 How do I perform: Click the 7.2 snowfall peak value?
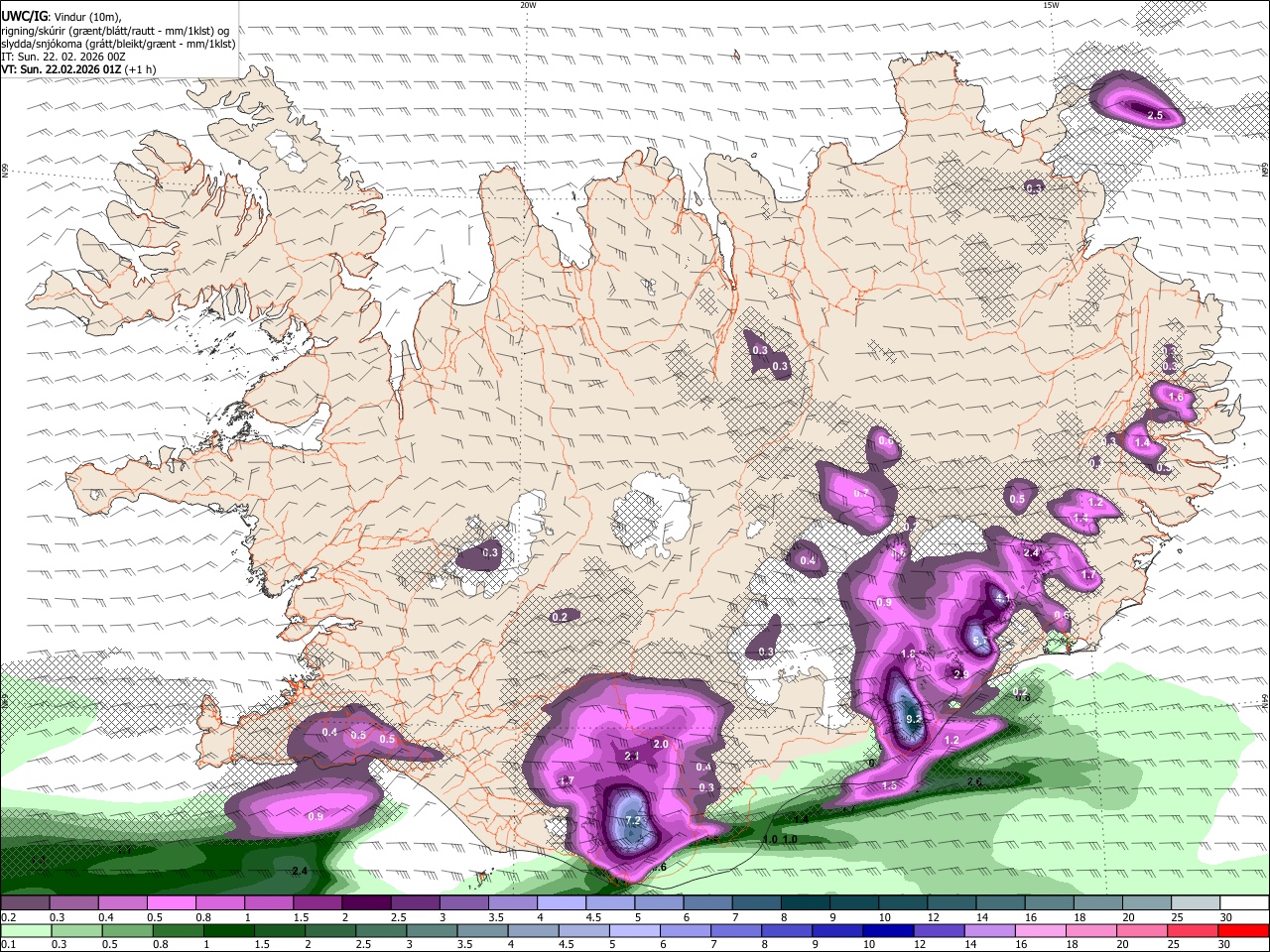pyautogui.click(x=632, y=821)
